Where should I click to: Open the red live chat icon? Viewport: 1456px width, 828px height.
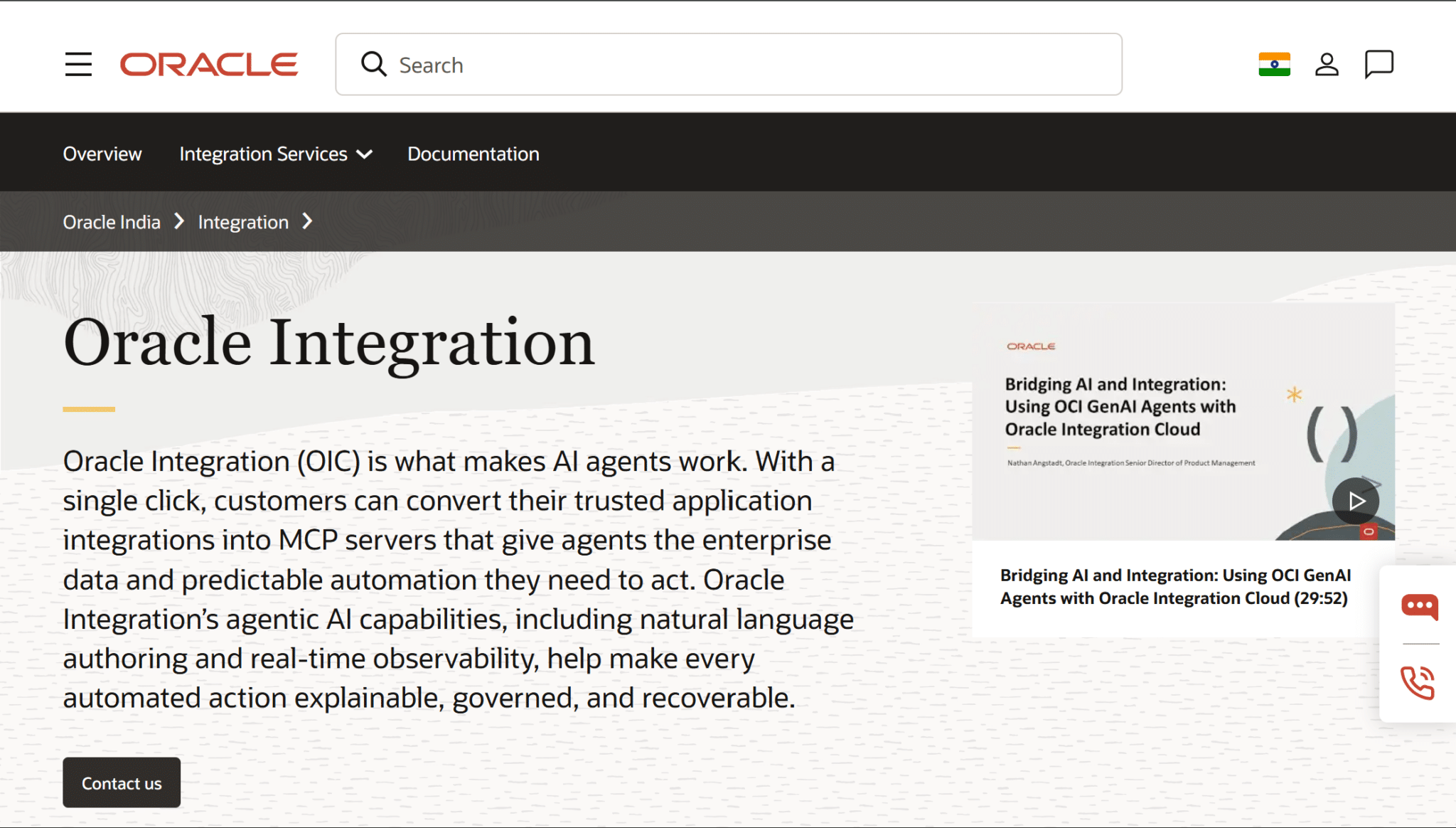pos(1419,607)
